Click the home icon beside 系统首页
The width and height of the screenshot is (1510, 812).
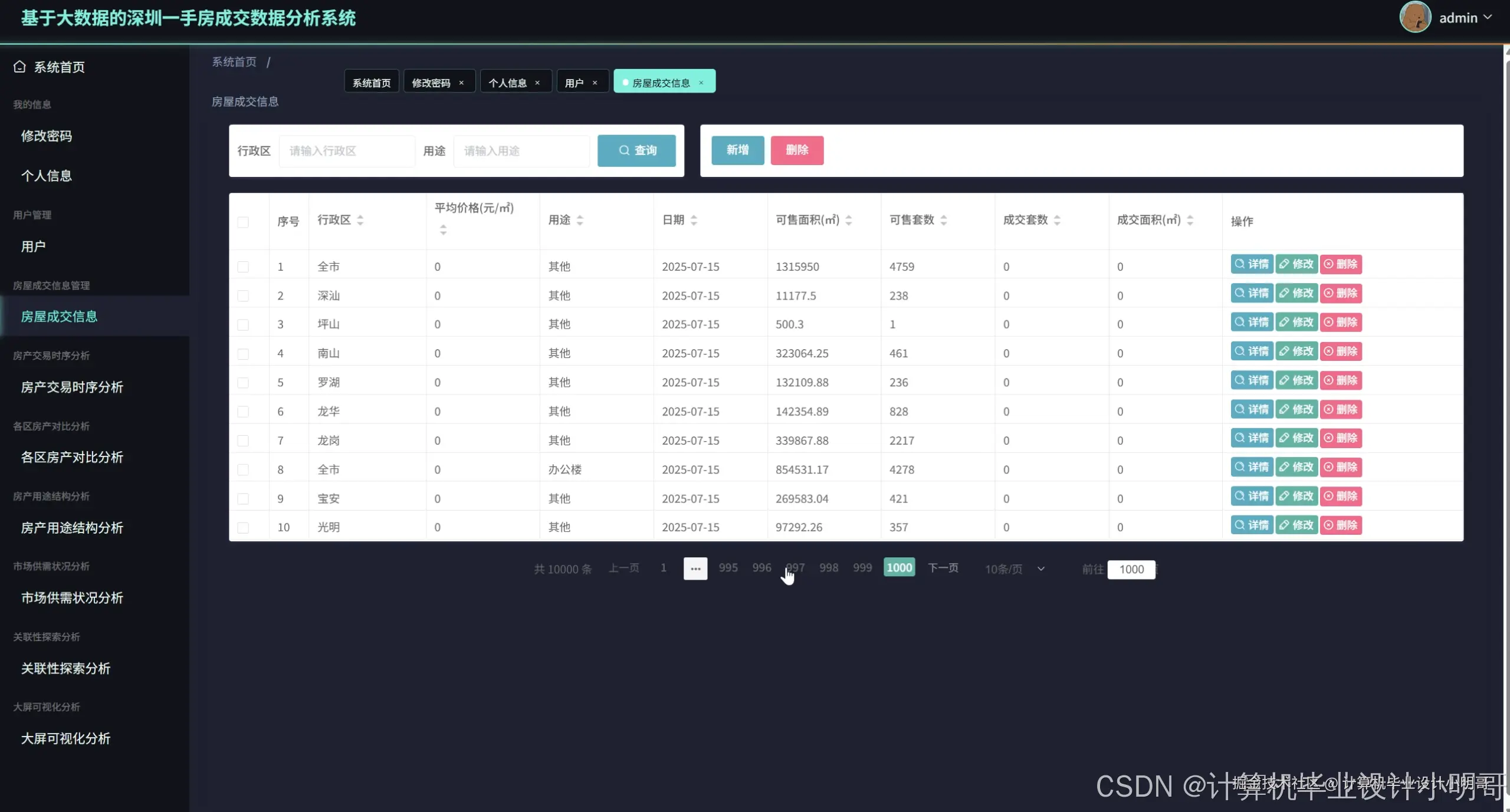tap(19, 67)
